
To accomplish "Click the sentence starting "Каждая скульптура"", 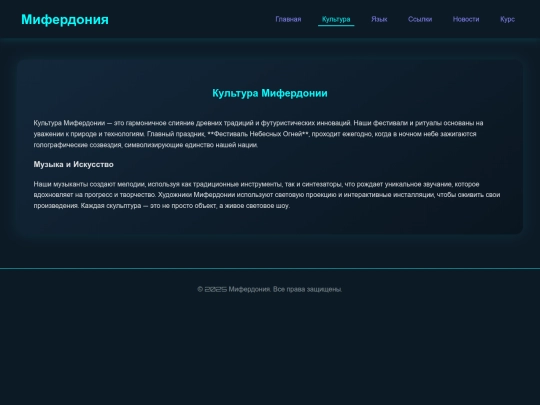I will point(185,206).
